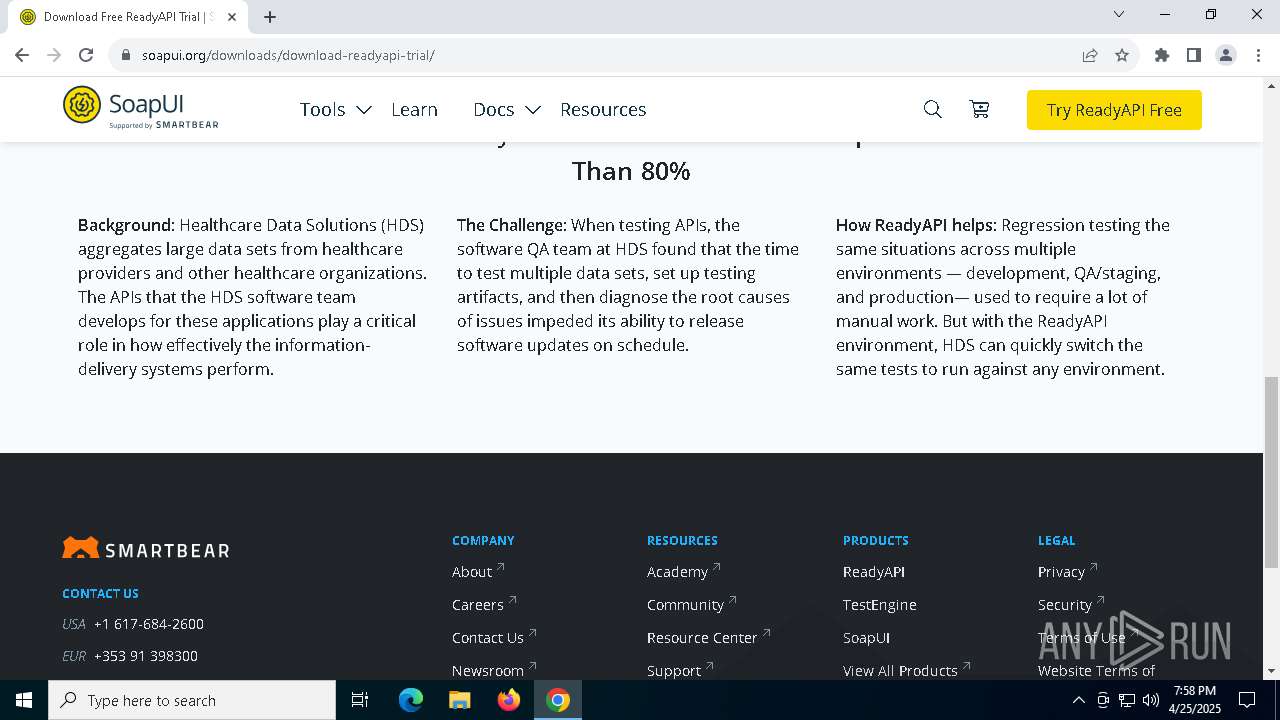The width and height of the screenshot is (1280, 720).
Task: Go back with the browser back arrow
Action: pyautogui.click(x=22, y=55)
